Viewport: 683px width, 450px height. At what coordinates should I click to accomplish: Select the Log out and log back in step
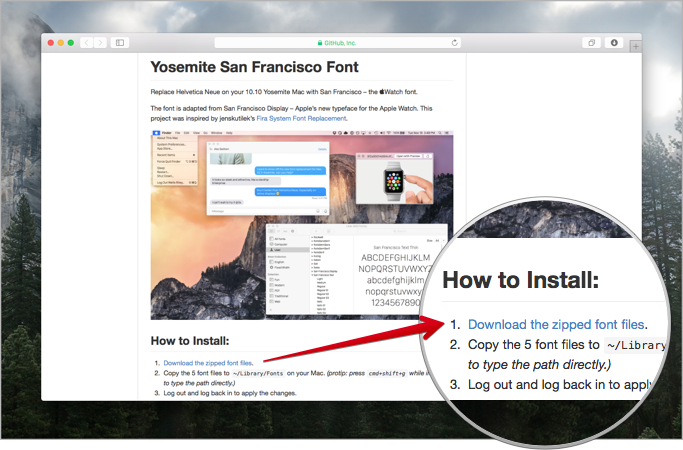(x=230, y=393)
